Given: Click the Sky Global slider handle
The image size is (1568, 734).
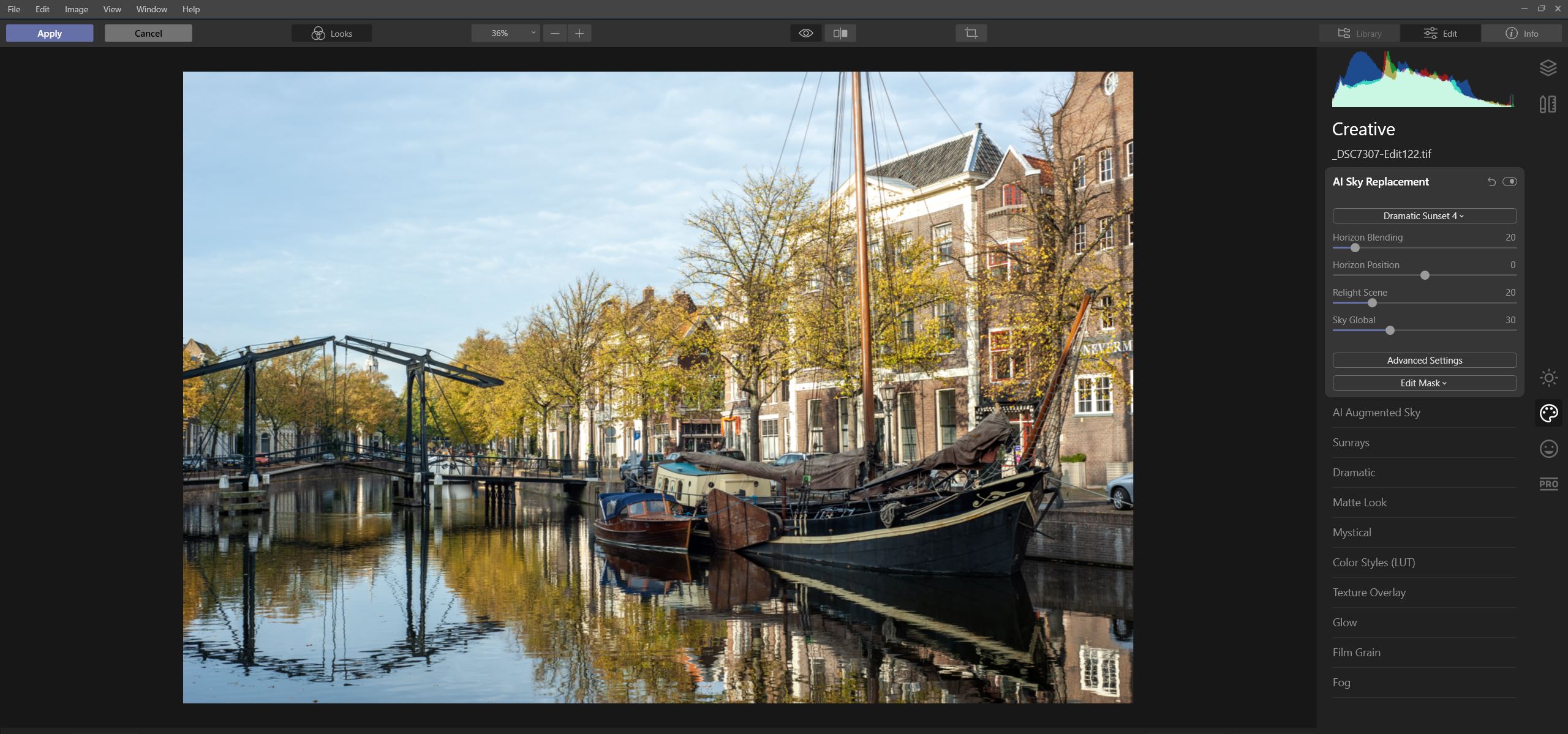Looking at the screenshot, I should coord(1390,330).
